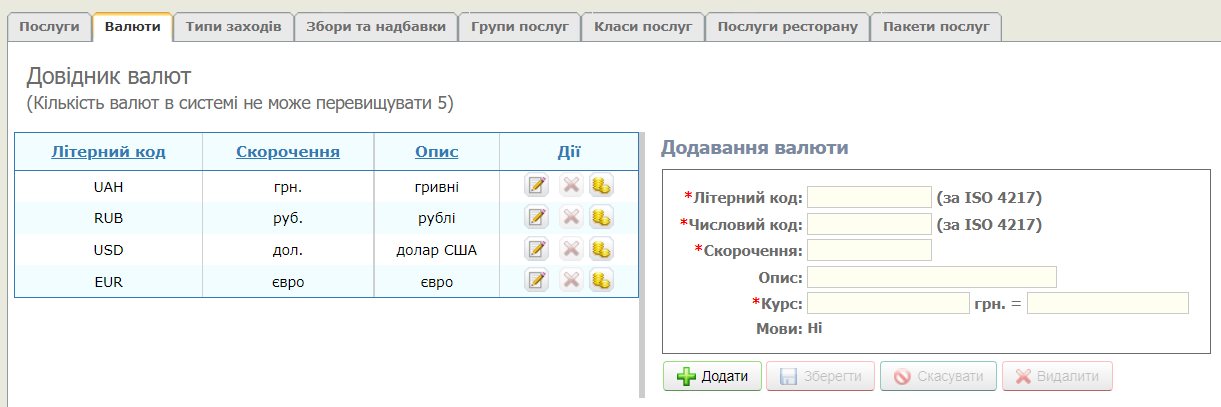Focus the Літерний код input field

tap(869, 197)
